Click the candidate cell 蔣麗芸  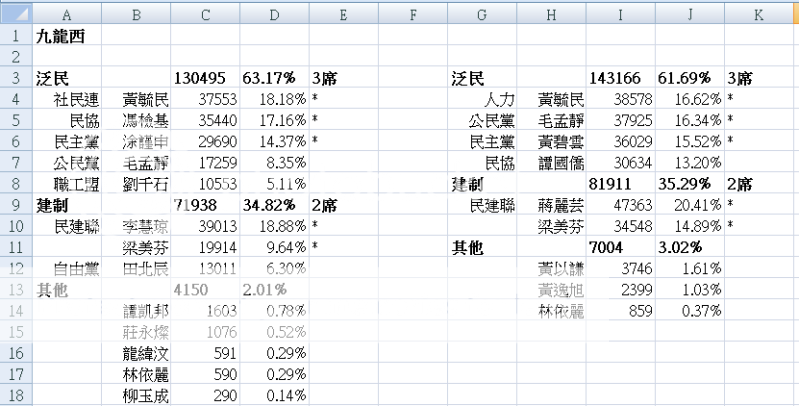(x=552, y=205)
